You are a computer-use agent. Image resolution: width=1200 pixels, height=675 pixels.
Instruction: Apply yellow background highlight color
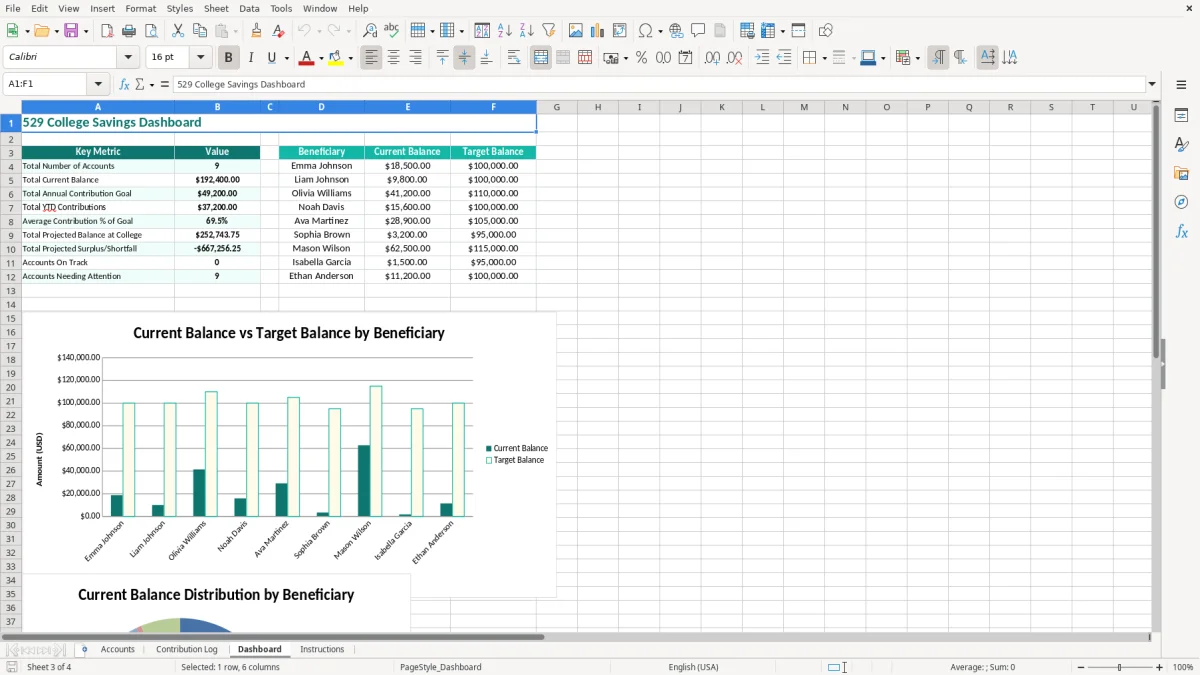point(336,58)
